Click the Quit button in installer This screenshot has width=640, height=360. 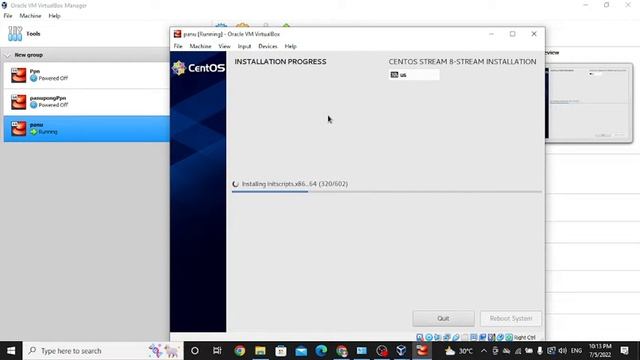443,318
